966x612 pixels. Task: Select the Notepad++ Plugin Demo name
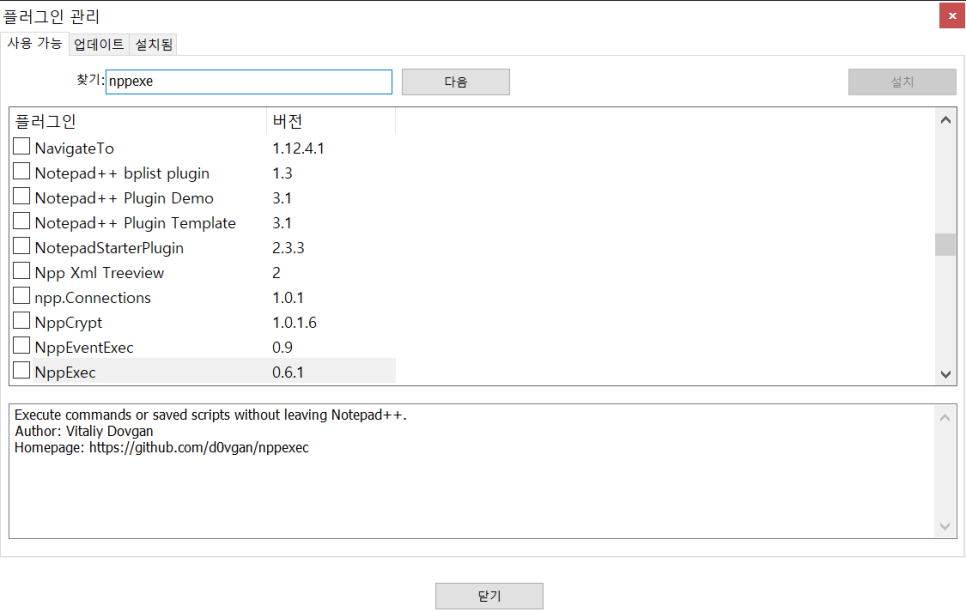124,198
